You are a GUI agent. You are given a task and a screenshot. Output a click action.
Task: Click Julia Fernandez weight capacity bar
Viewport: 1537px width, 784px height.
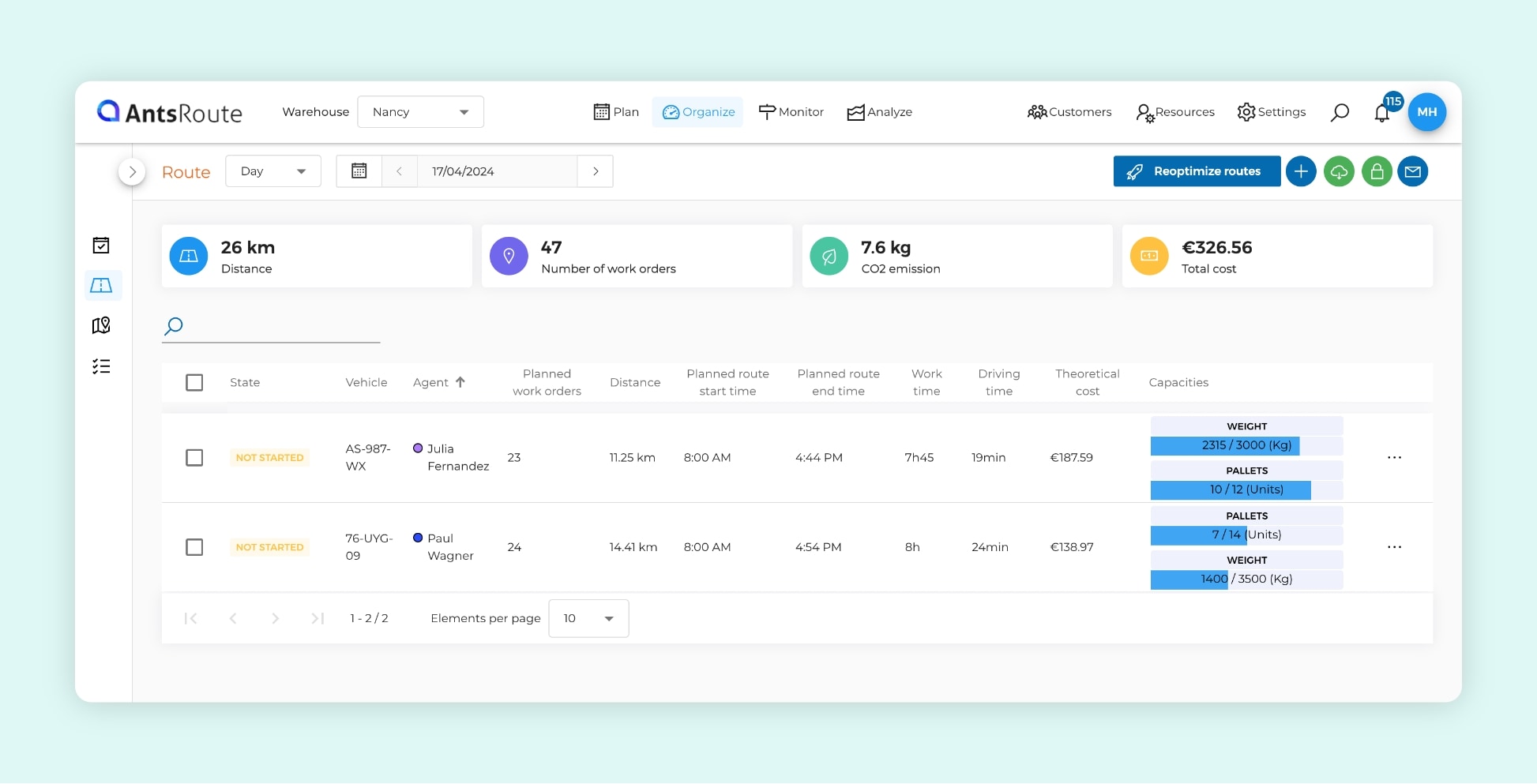[x=1246, y=445]
